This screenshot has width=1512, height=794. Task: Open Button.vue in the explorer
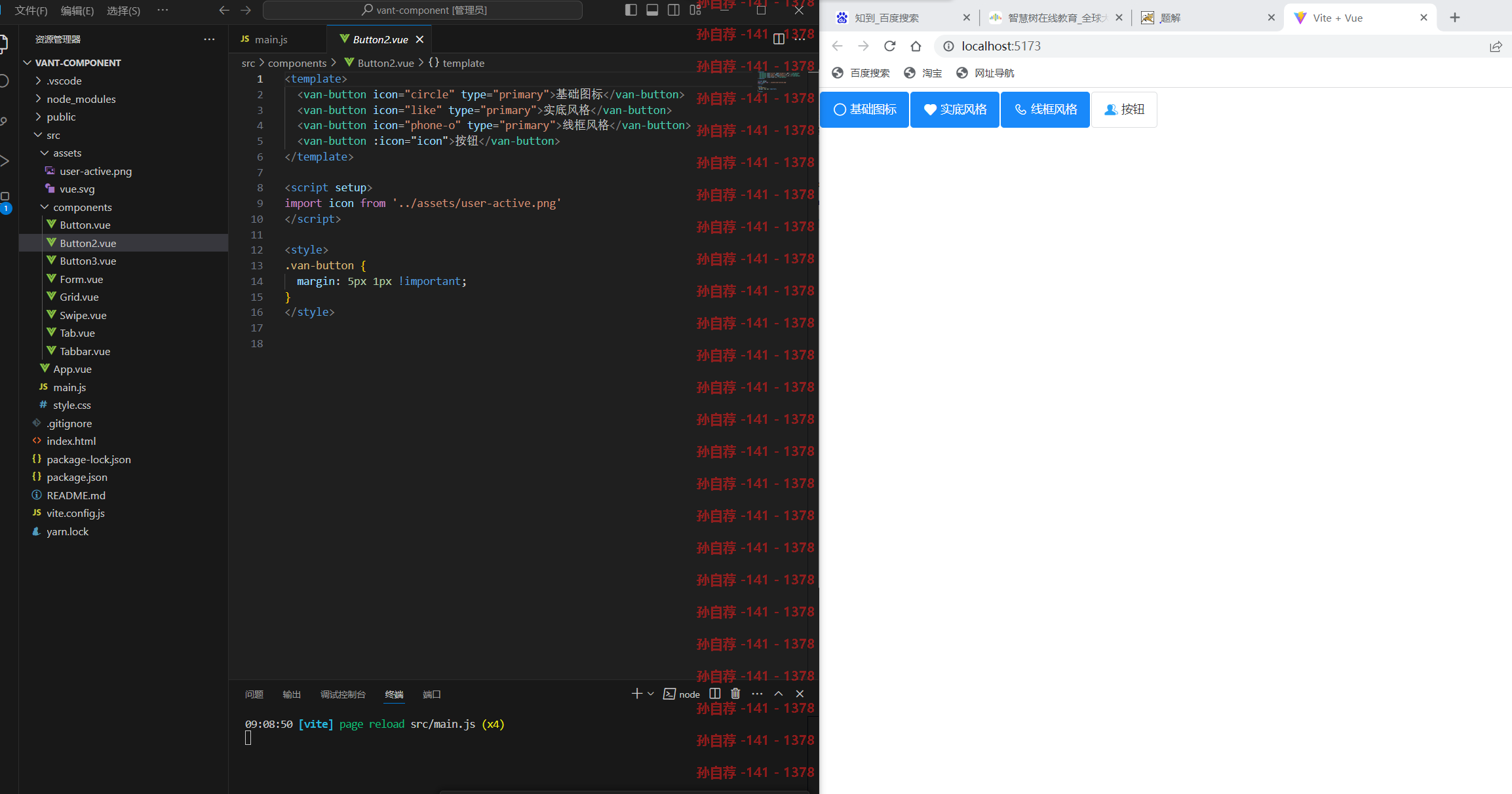pyautogui.click(x=85, y=225)
